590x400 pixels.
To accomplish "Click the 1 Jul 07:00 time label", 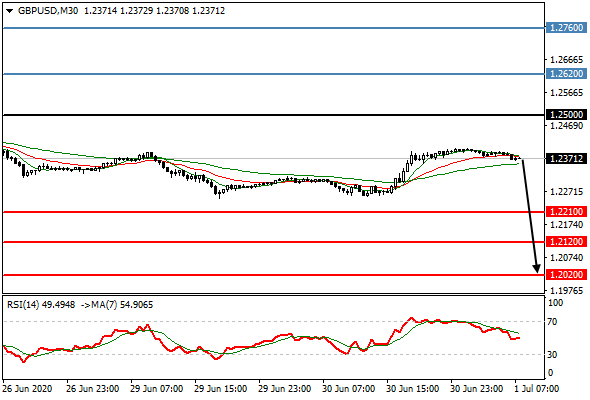I will pos(537,389).
